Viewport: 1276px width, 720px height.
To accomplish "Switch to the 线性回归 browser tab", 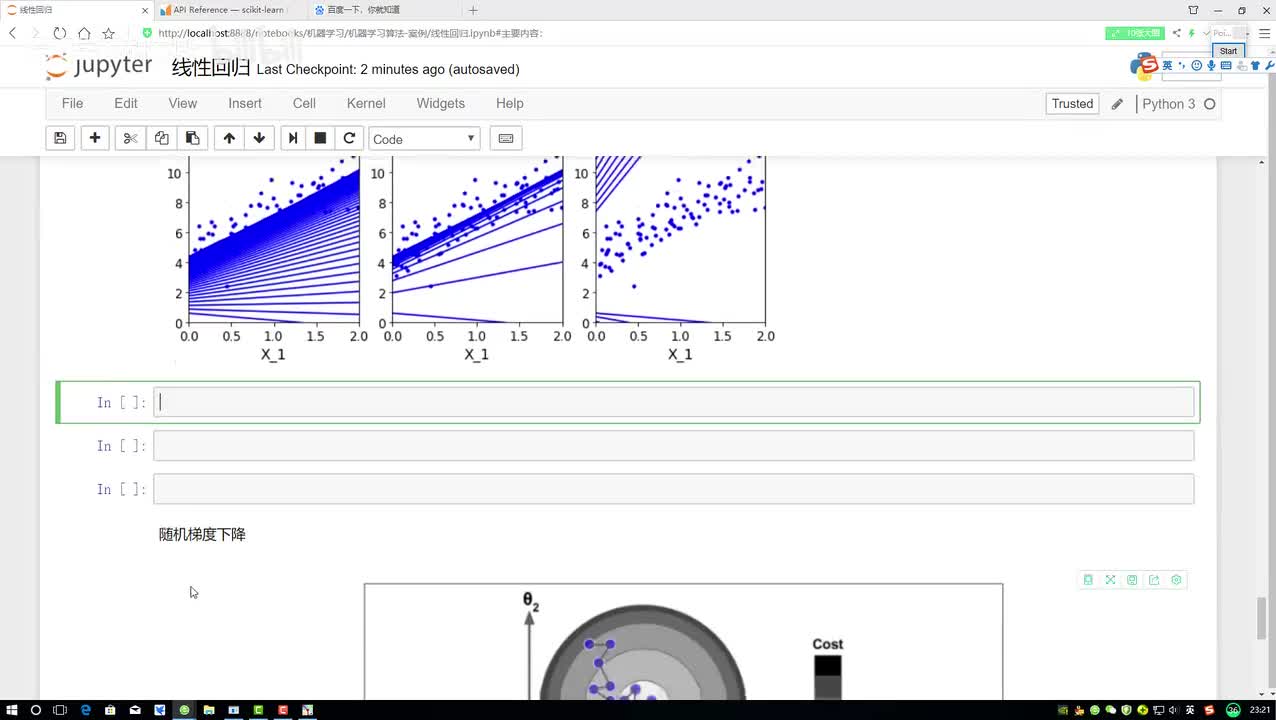I will coord(75,10).
